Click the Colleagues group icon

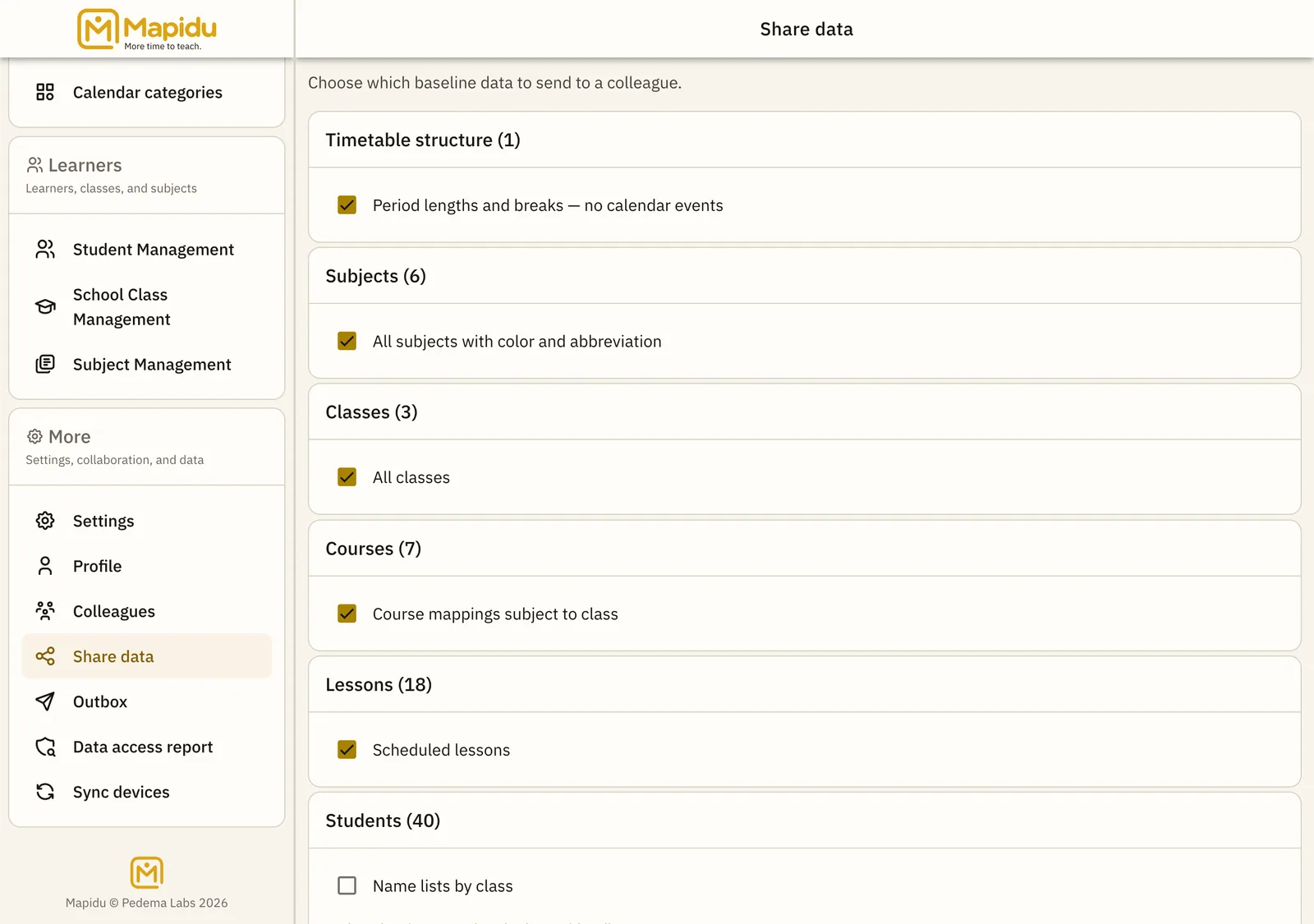pyautogui.click(x=45, y=611)
